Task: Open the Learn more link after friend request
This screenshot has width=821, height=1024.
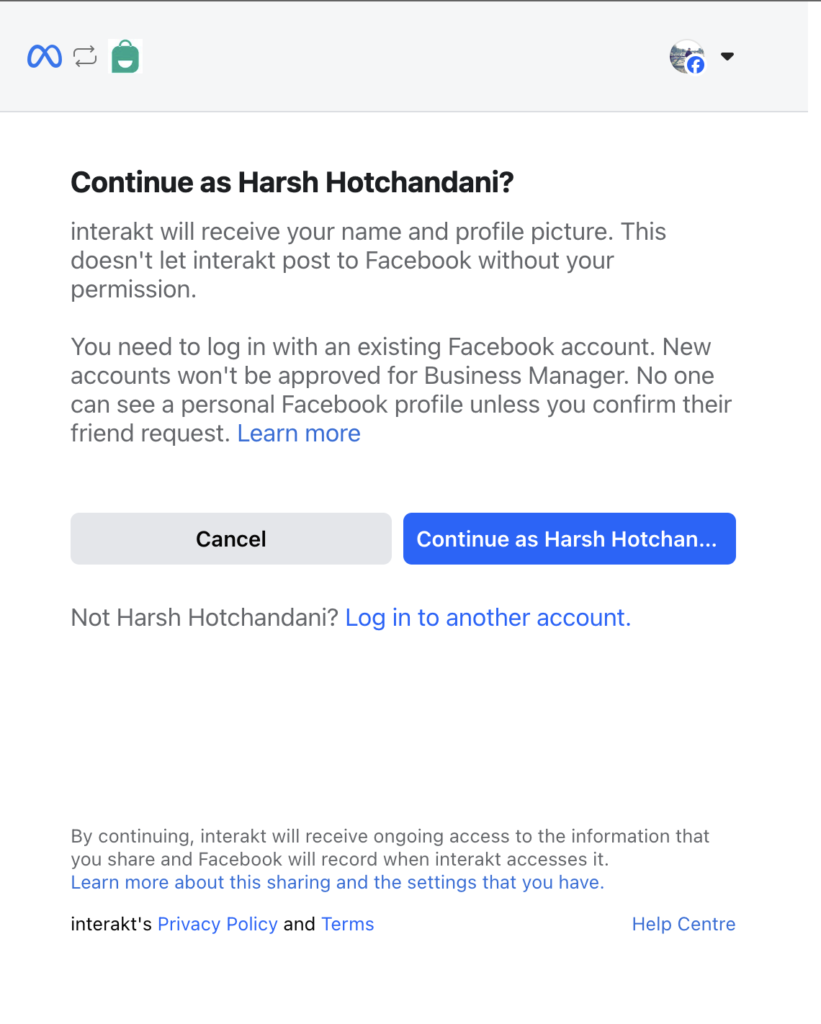Action: [298, 434]
